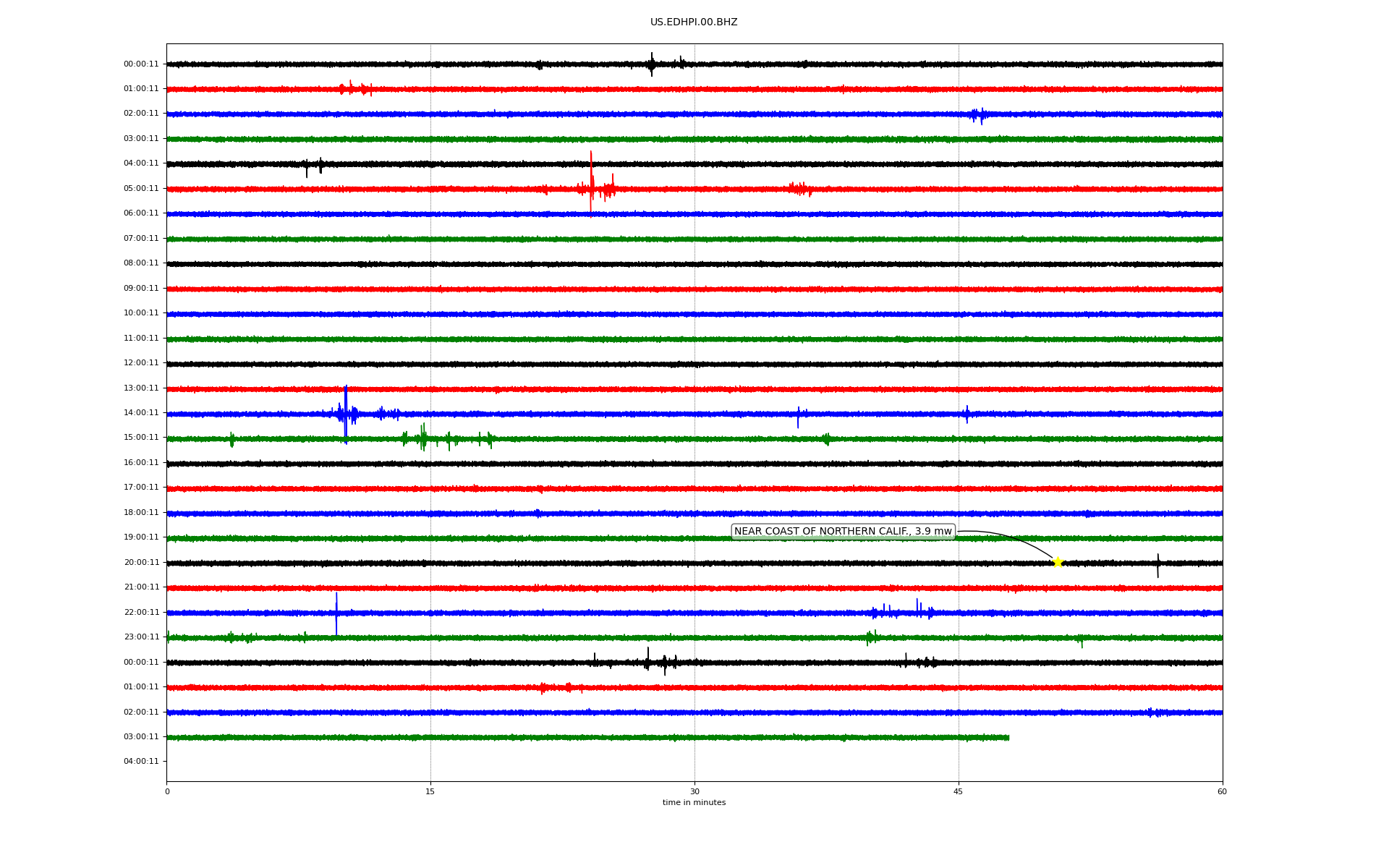Viewport: 1389px width, 868px height.
Task: Click the blue spike near minute 10 at 22:00:11
Action: pyautogui.click(x=336, y=613)
